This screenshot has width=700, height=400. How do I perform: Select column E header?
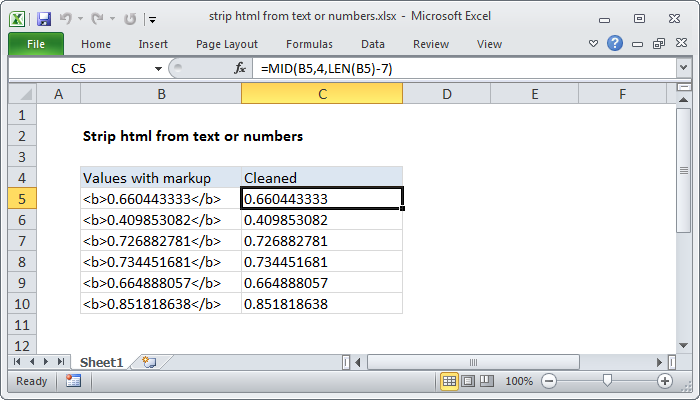tap(534, 94)
